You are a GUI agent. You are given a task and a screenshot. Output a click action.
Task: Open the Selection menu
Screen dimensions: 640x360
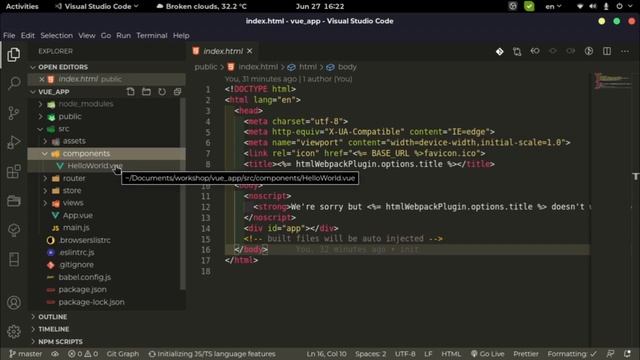[56, 36]
